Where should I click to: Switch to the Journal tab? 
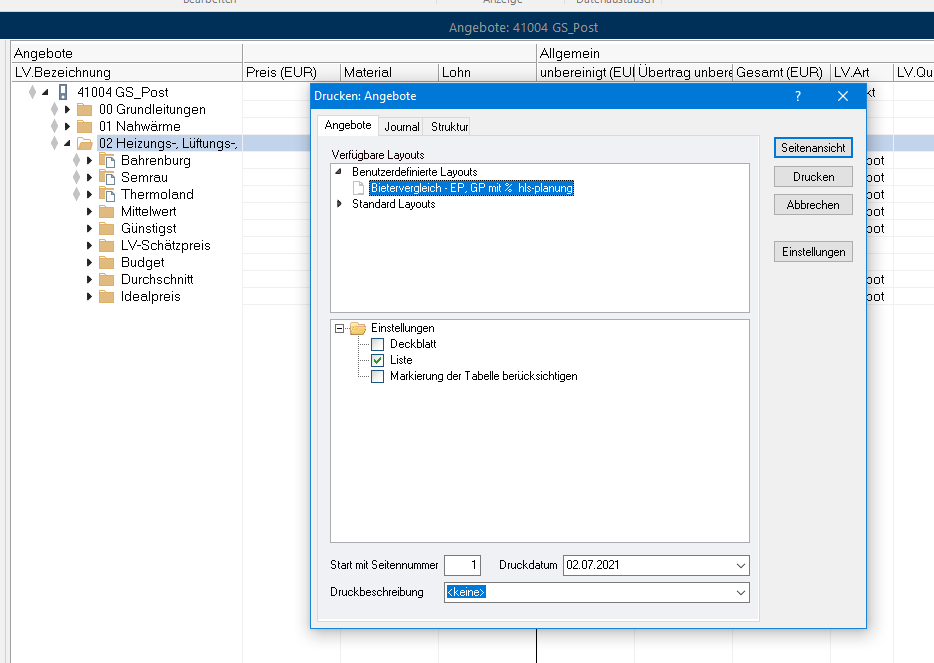tap(402, 127)
